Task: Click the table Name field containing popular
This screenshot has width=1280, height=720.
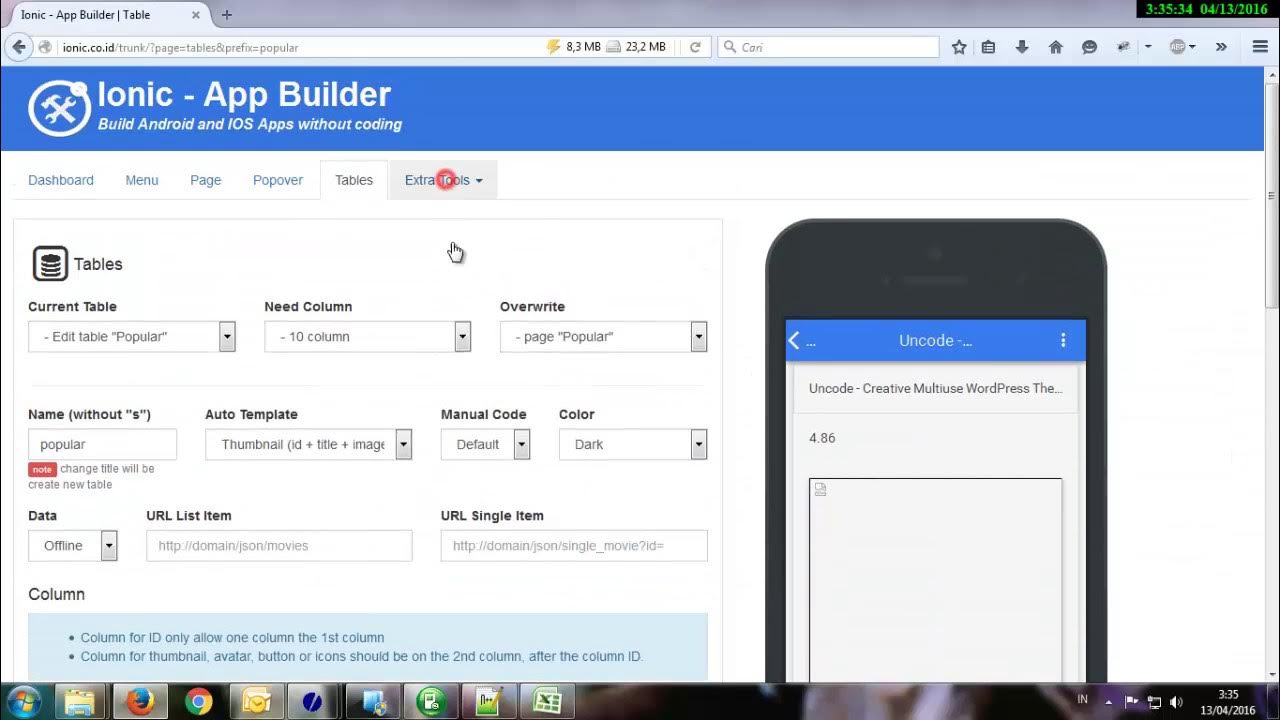Action: tap(102, 444)
